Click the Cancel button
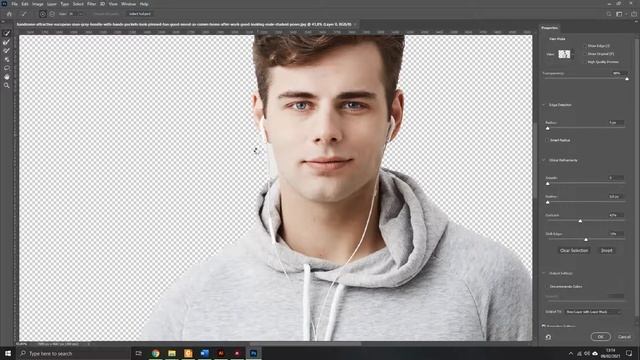640x360 pixels. (x=624, y=337)
